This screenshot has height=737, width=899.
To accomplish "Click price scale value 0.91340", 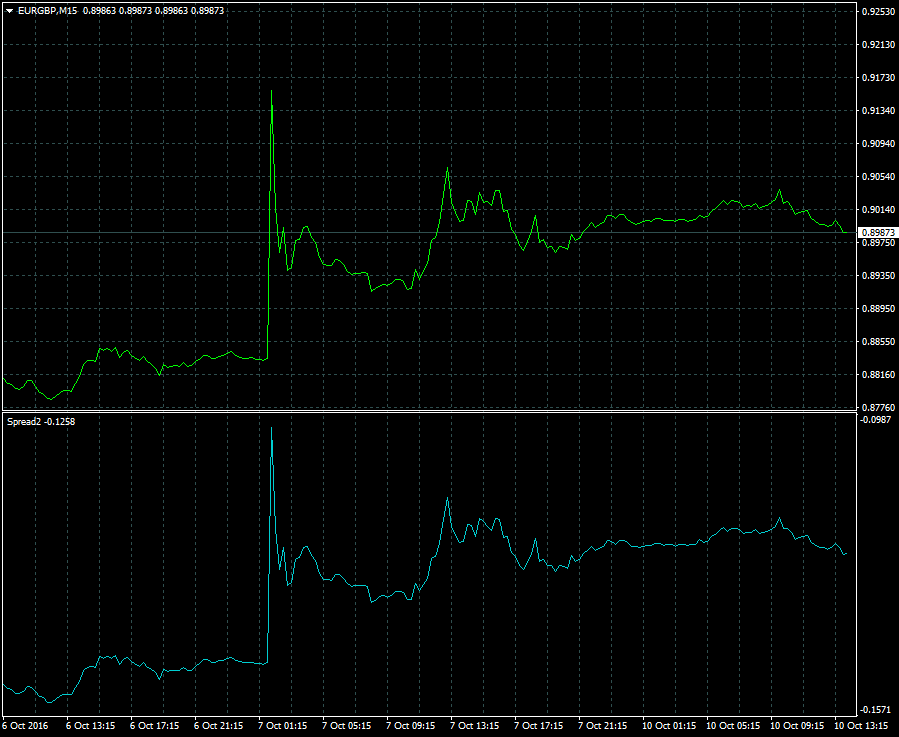I will pos(878,111).
